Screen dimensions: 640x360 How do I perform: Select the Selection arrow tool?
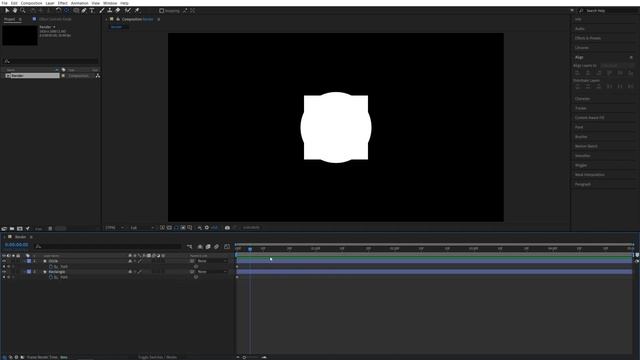coord(7,11)
